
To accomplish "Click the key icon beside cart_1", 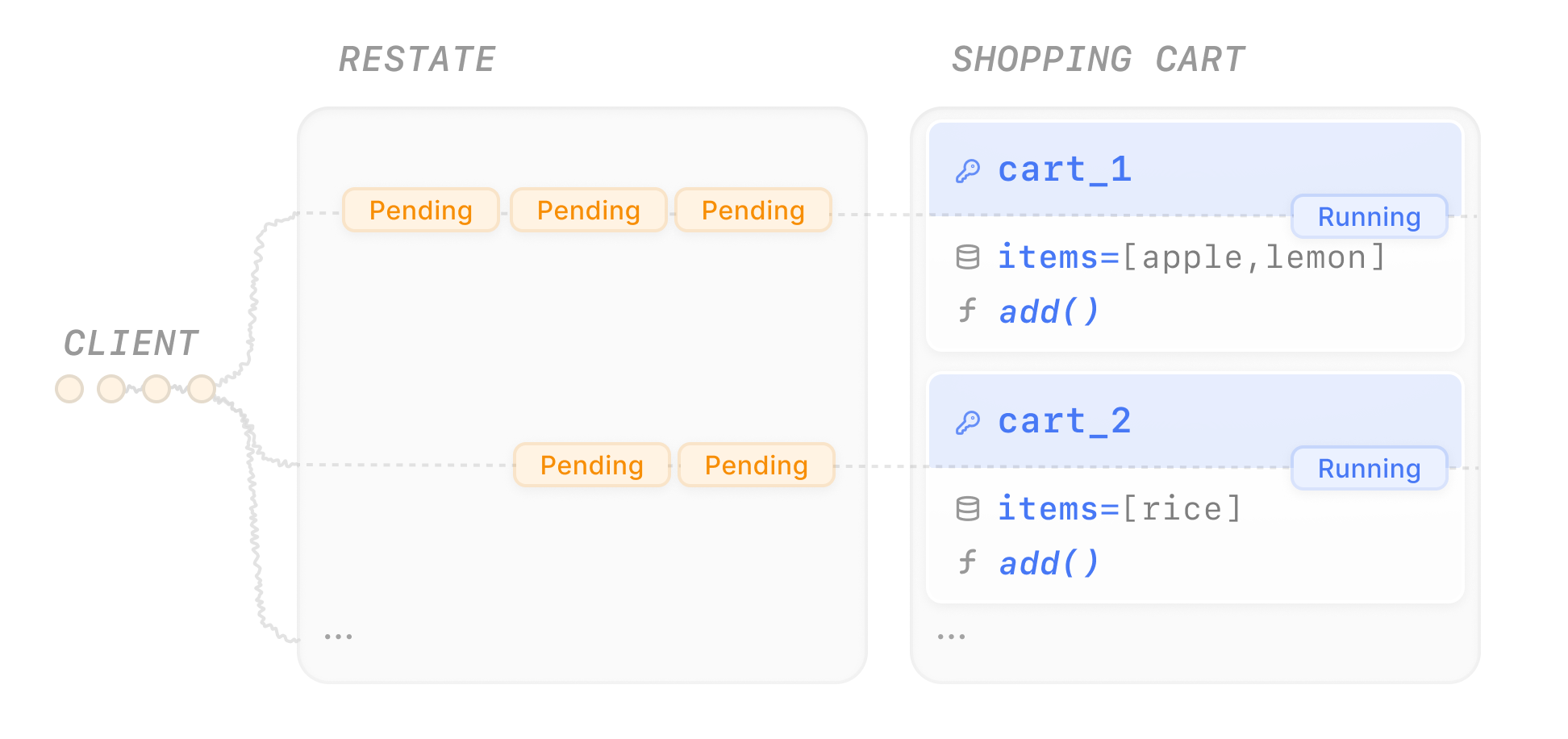I will (x=967, y=171).
